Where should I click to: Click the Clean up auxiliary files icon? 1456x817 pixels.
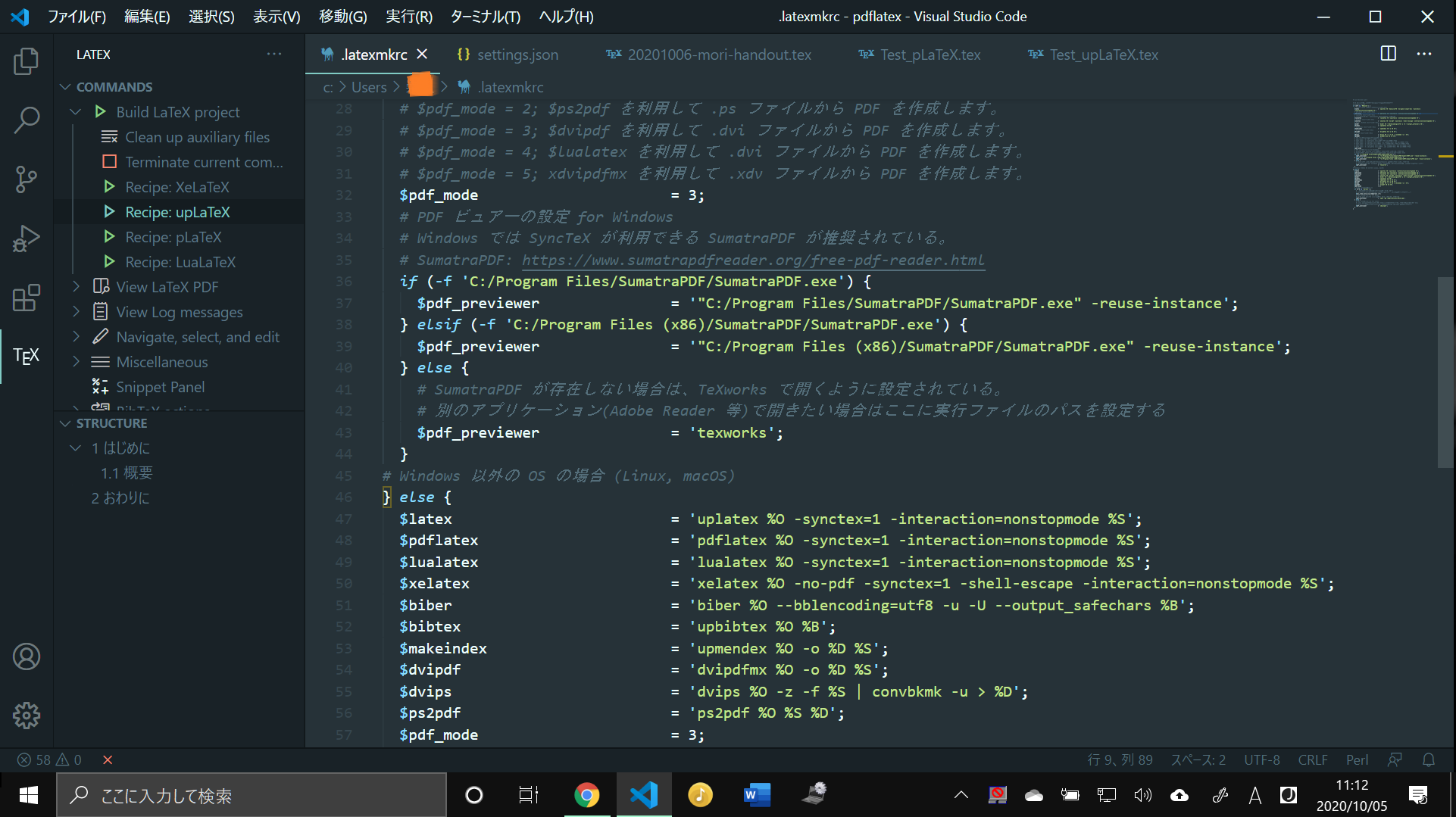[x=108, y=136]
